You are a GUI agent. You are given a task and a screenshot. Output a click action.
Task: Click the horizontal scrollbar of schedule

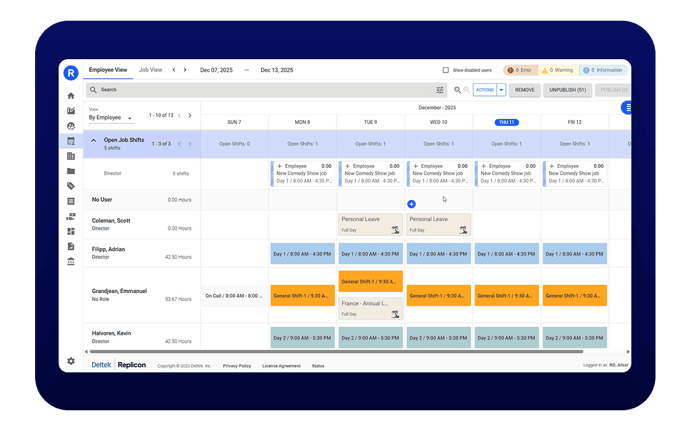pos(336,352)
